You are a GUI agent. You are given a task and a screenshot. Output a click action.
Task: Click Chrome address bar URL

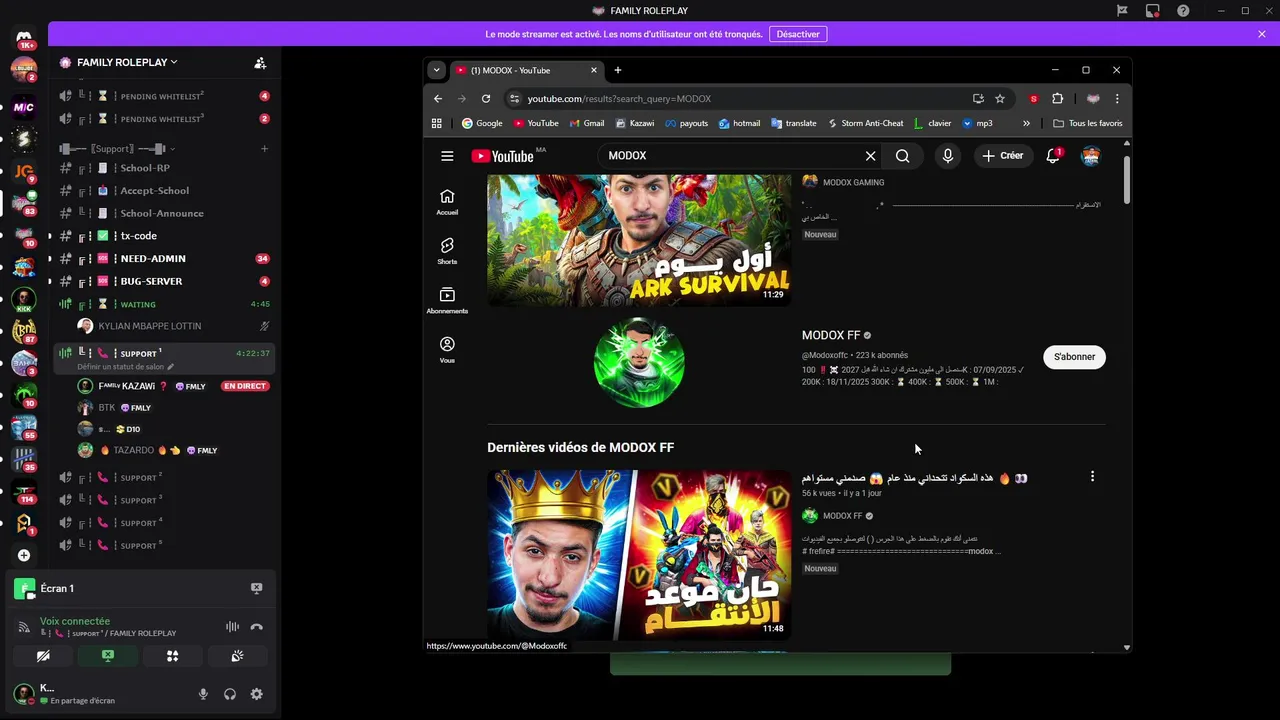point(619,99)
